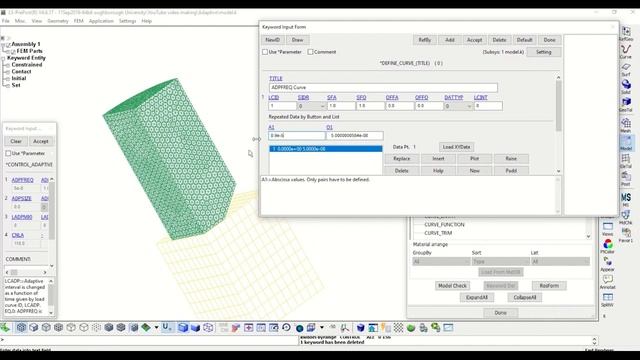Collapse the Keyword Entity tree node
The image size is (640, 360).
coord(3,58)
